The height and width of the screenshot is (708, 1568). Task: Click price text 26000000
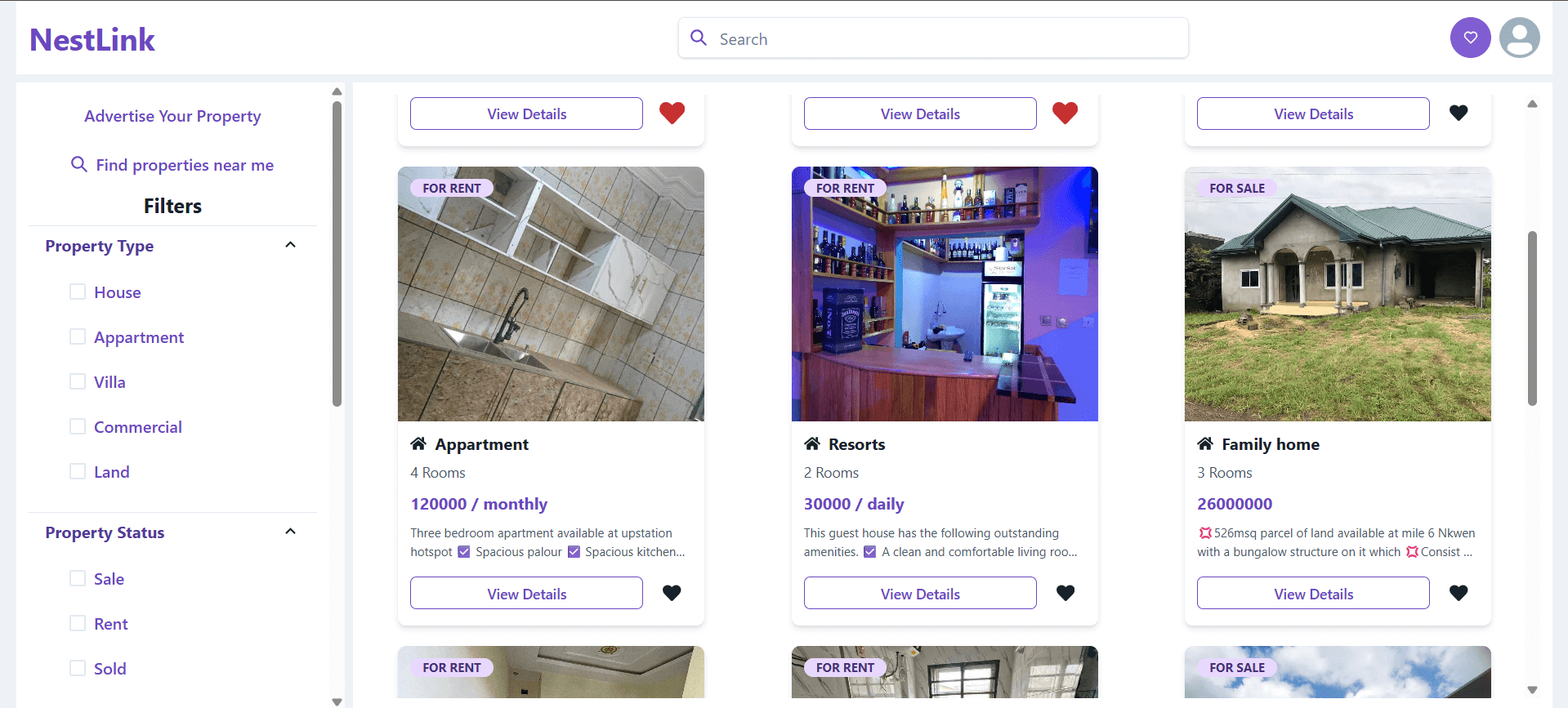(1235, 504)
